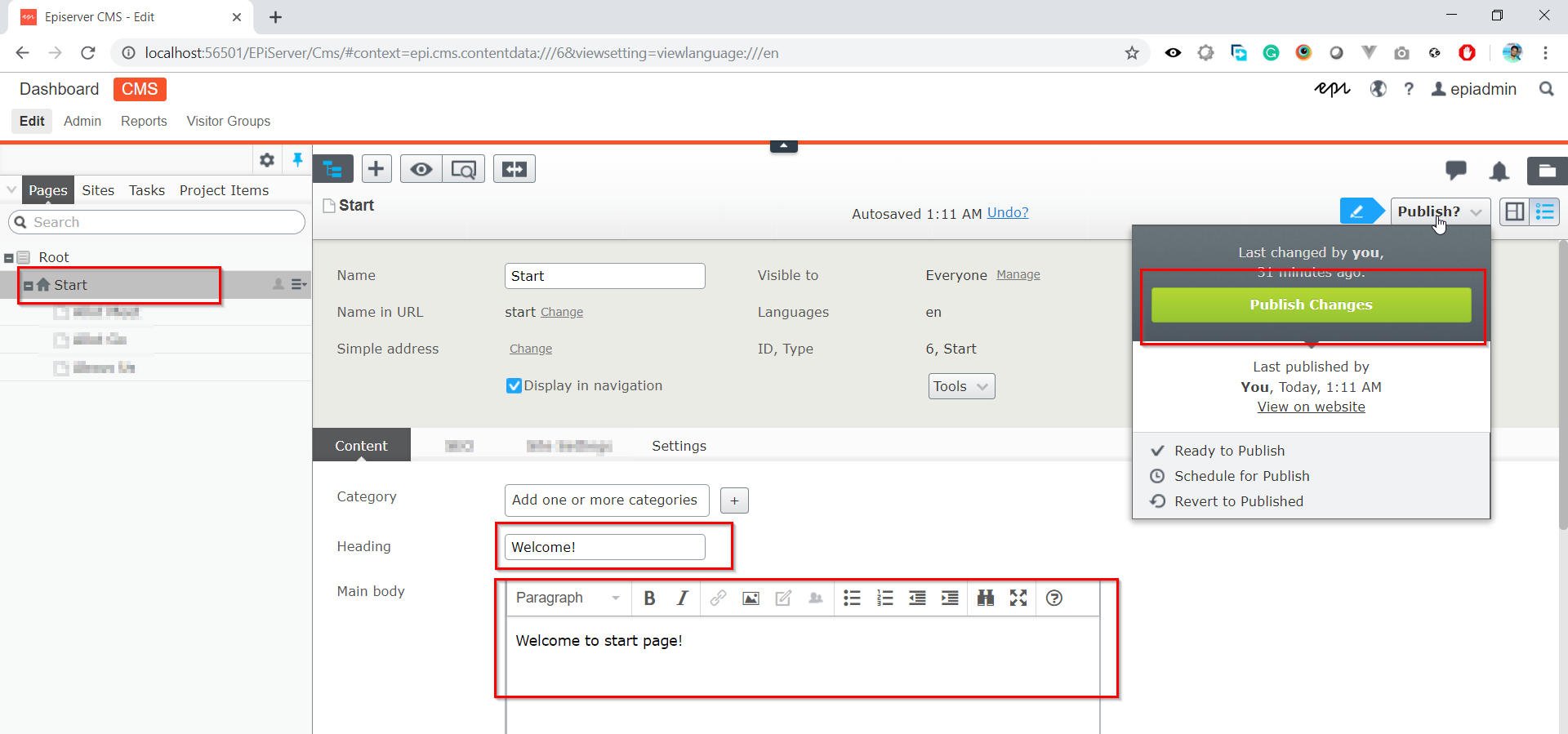
Task: Toggle Display in navigation checkbox
Action: pyautogui.click(x=514, y=385)
